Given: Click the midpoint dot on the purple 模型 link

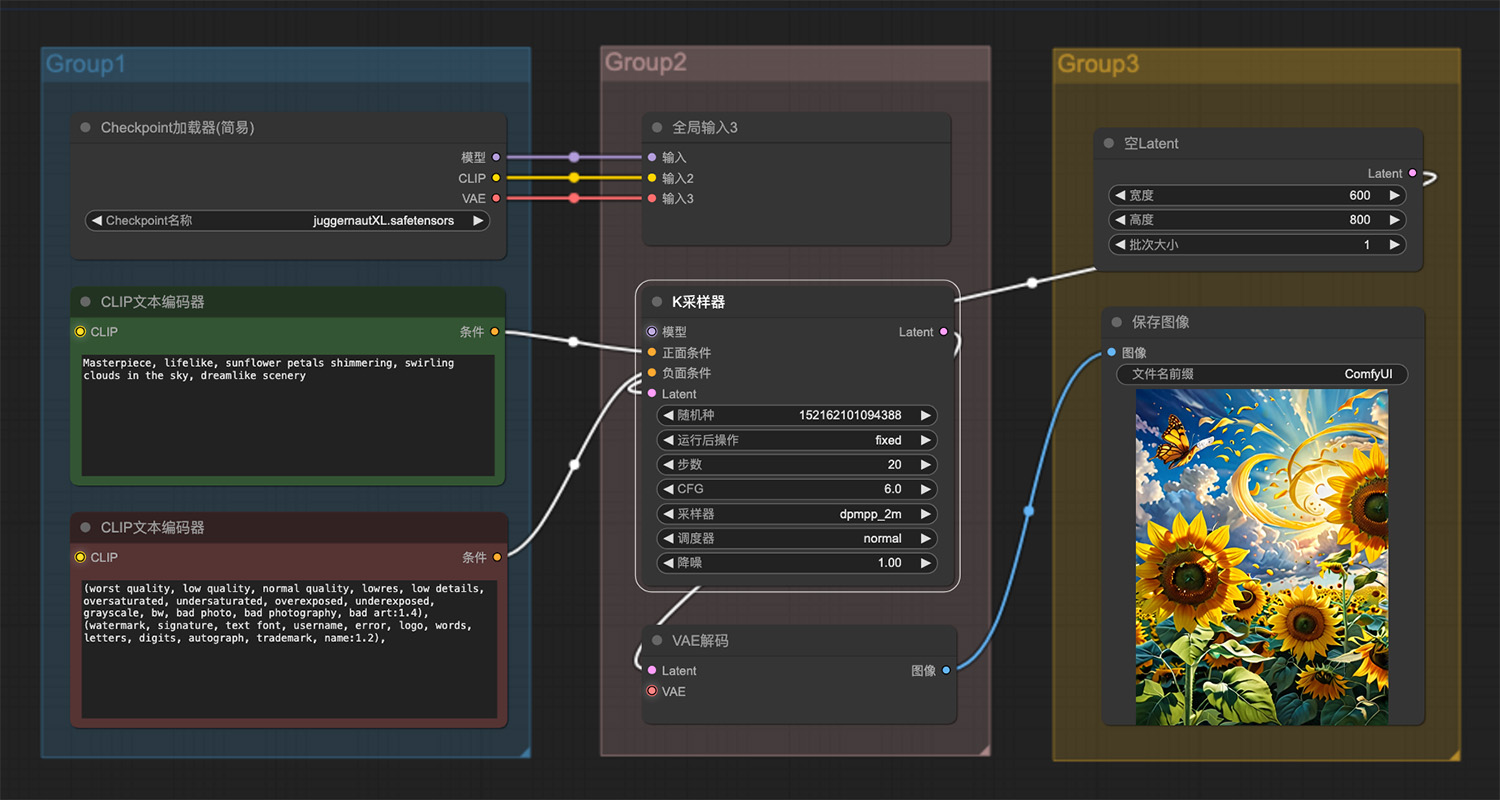Looking at the screenshot, I should 574,157.
